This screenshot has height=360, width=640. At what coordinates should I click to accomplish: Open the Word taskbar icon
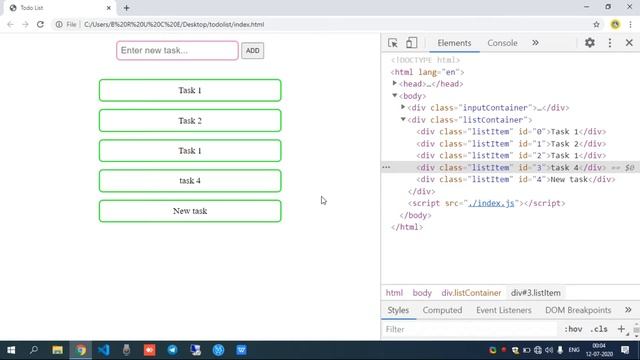pos(241,350)
